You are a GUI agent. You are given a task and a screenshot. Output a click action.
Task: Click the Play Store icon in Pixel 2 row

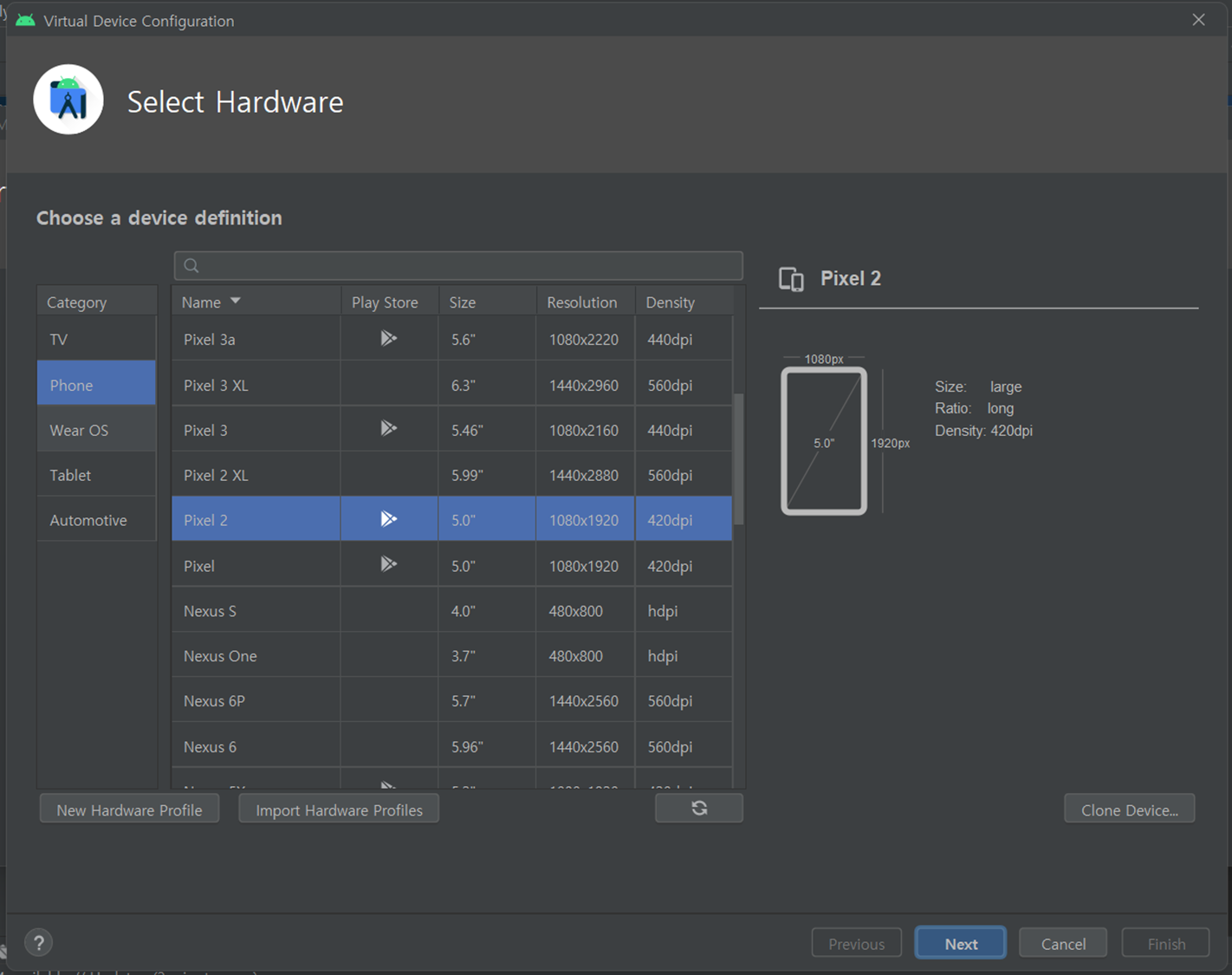[x=388, y=518]
